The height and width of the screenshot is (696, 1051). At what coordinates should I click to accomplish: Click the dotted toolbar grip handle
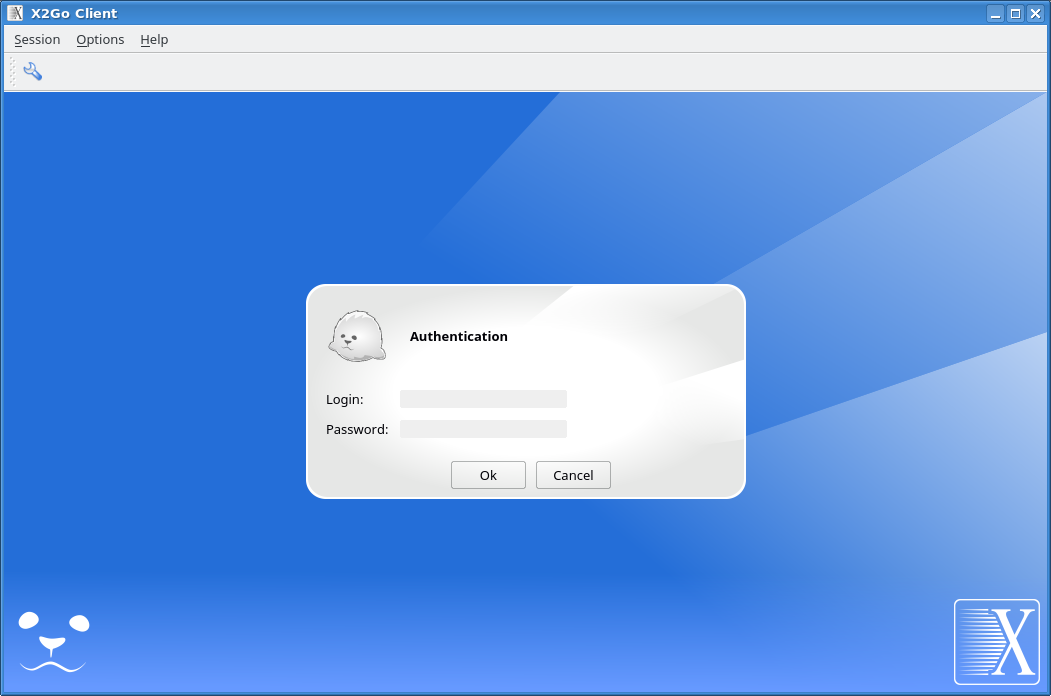tap(12, 71)
